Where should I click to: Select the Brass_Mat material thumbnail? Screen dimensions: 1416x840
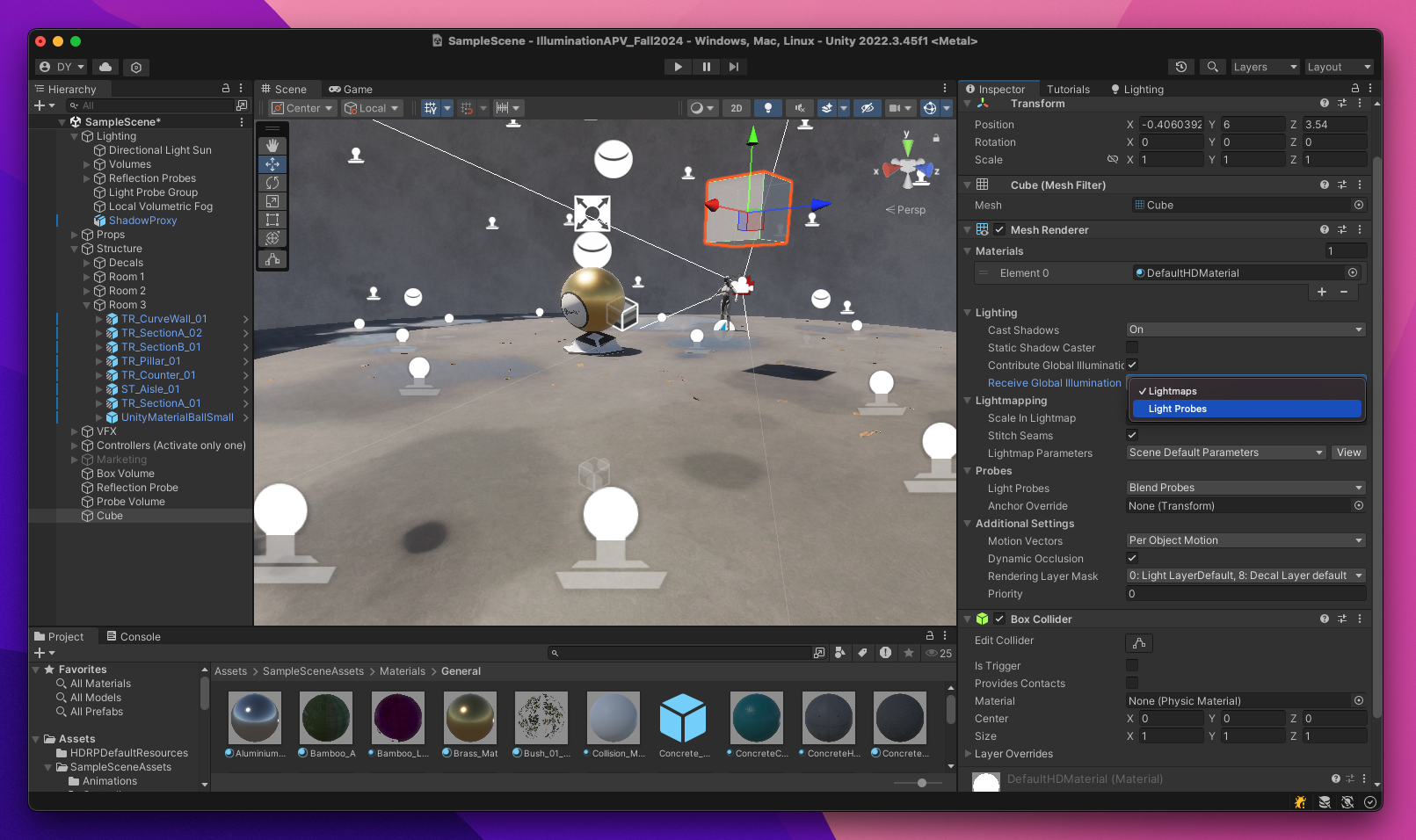[470, 718]
